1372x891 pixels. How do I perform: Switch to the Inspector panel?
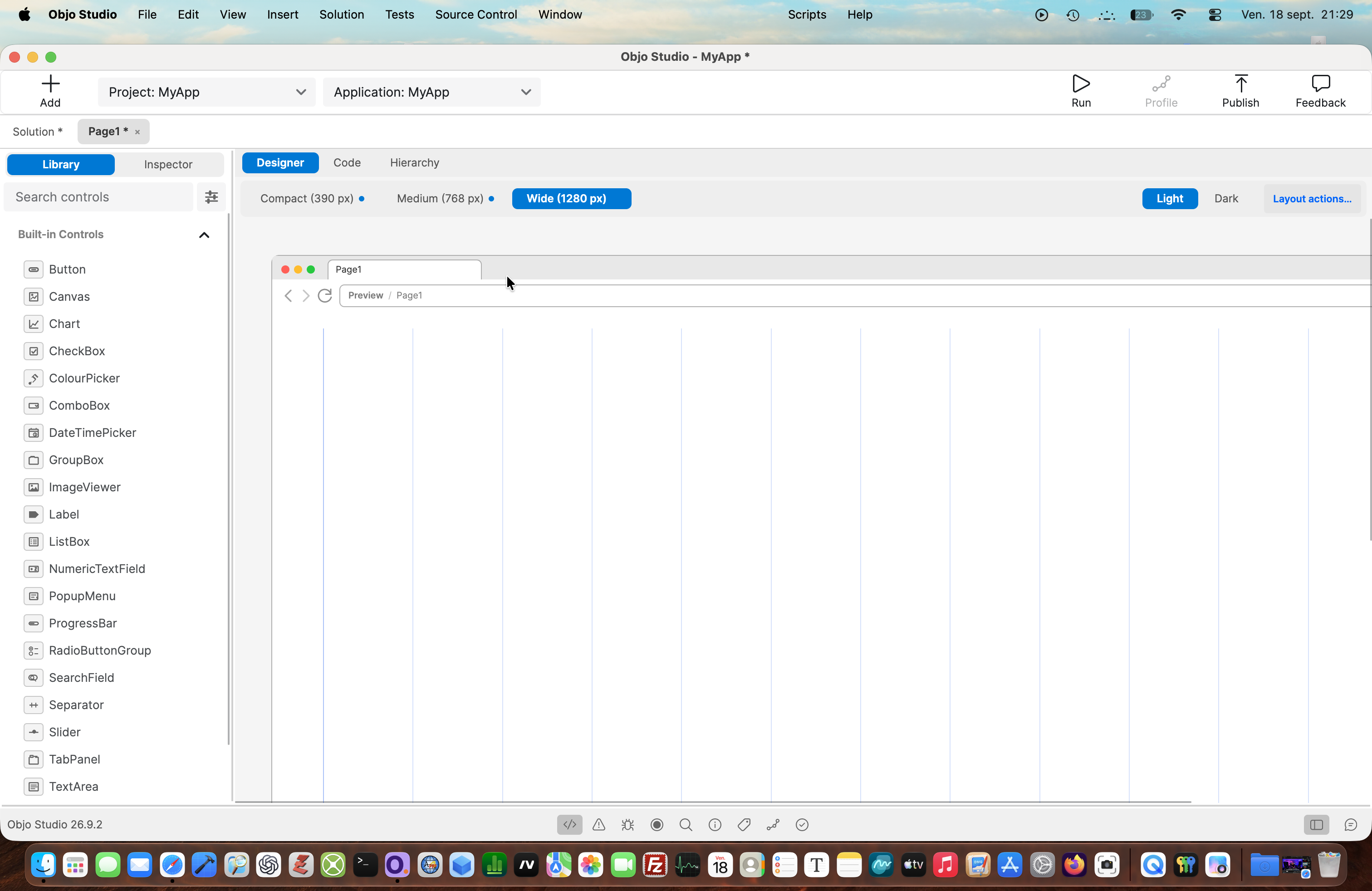pos(168,164)
